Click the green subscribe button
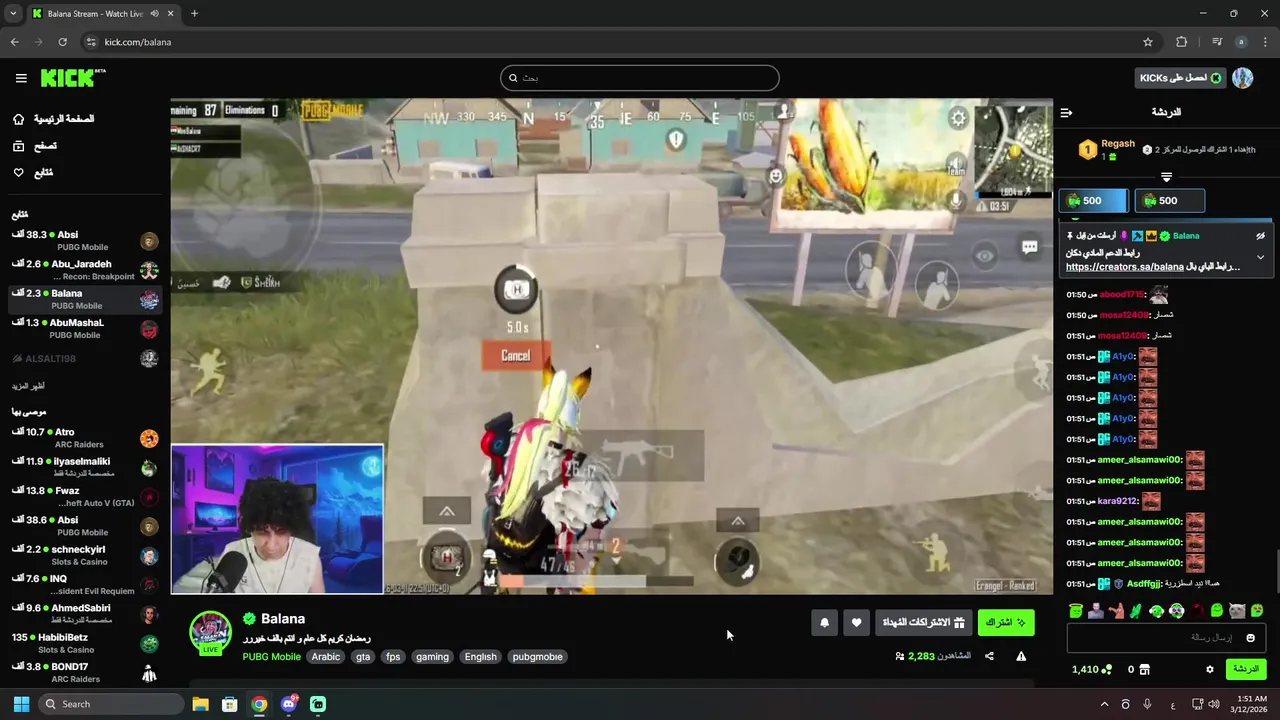Viewport: 1280px width, 720px height. pos(1006,623)
